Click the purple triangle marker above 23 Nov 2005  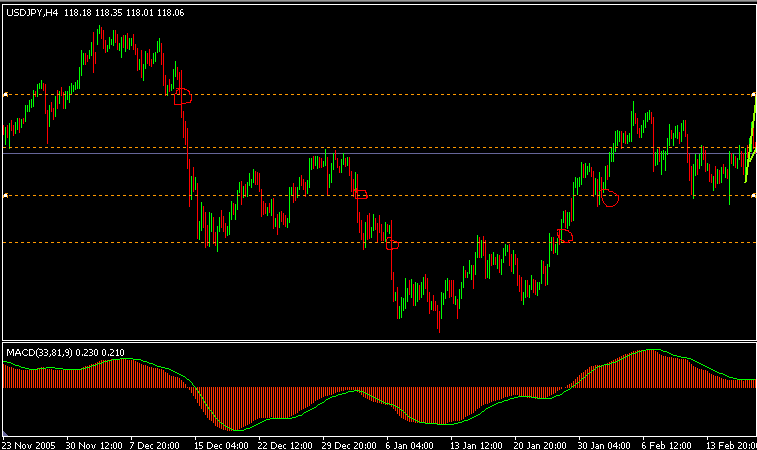pos(5,434)
